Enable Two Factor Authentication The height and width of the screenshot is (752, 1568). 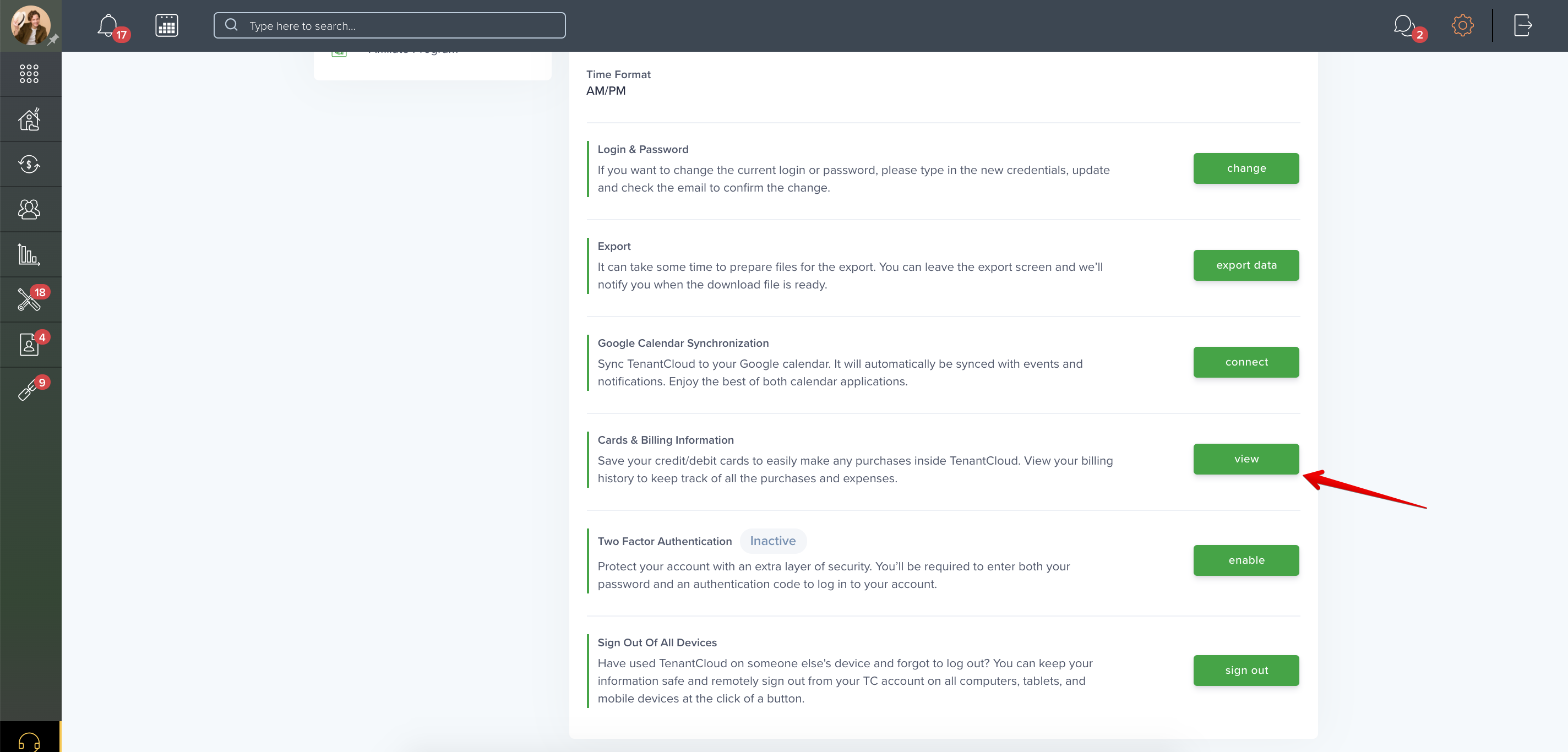coord(1246,560)
